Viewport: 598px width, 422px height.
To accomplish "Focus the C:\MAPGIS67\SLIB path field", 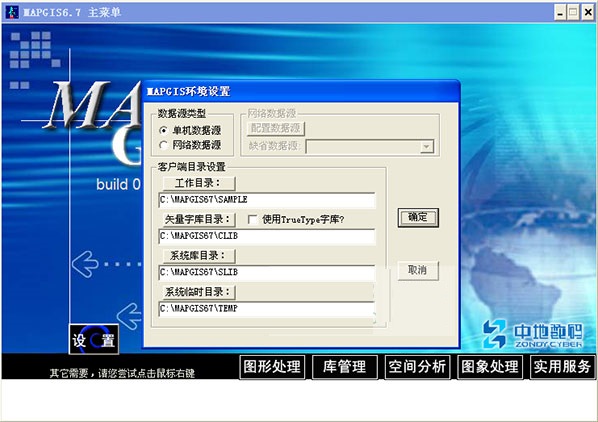I will 267,273.
